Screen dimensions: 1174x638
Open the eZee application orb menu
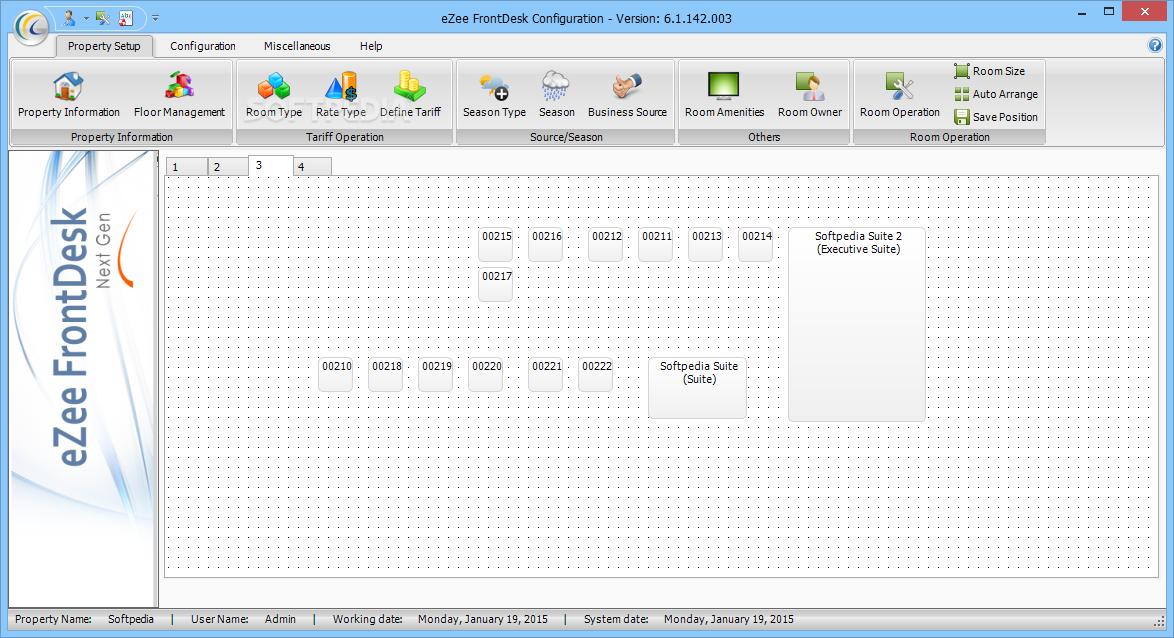[31, 27]
